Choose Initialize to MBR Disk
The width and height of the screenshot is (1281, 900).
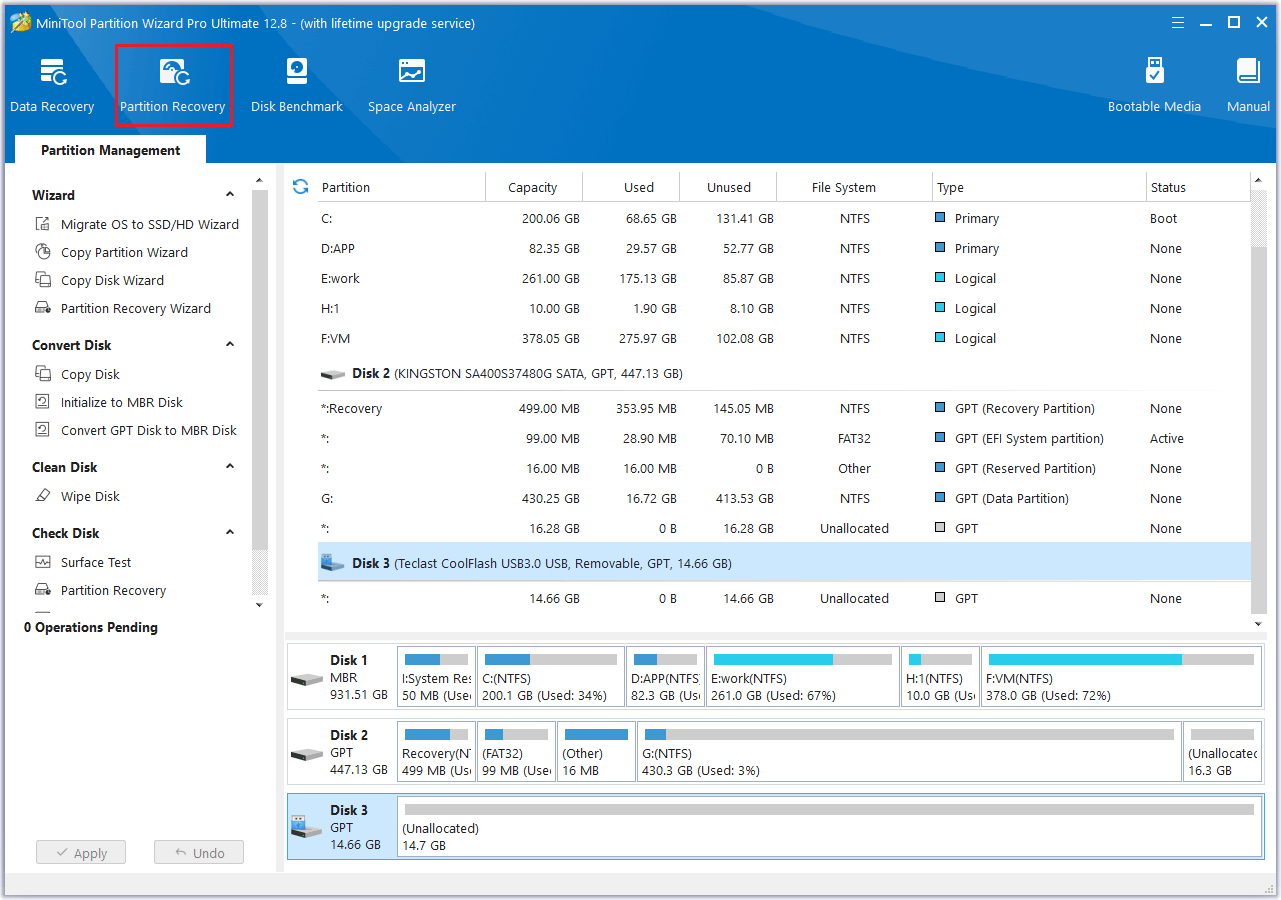tap(109, 402)
